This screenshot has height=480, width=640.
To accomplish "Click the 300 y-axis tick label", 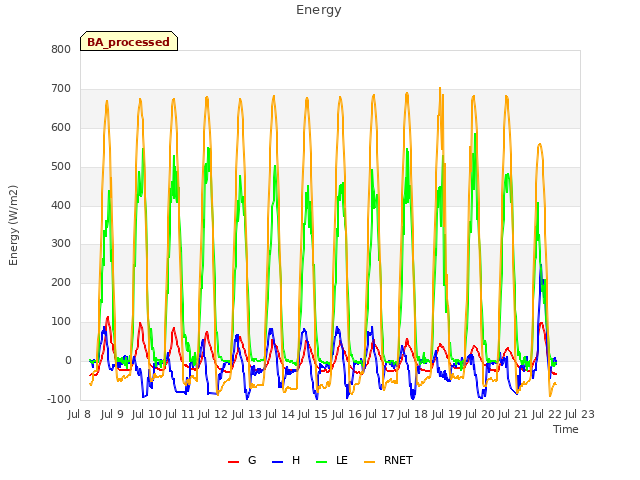I will (x=61, y=244).
